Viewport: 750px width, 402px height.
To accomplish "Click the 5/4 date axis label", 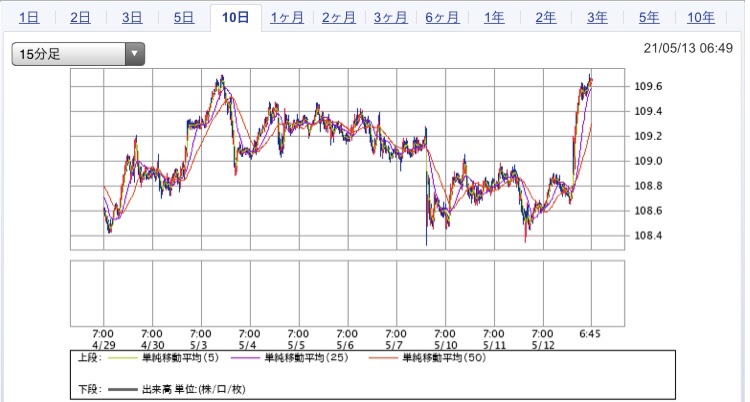I will tap(250, 345).
